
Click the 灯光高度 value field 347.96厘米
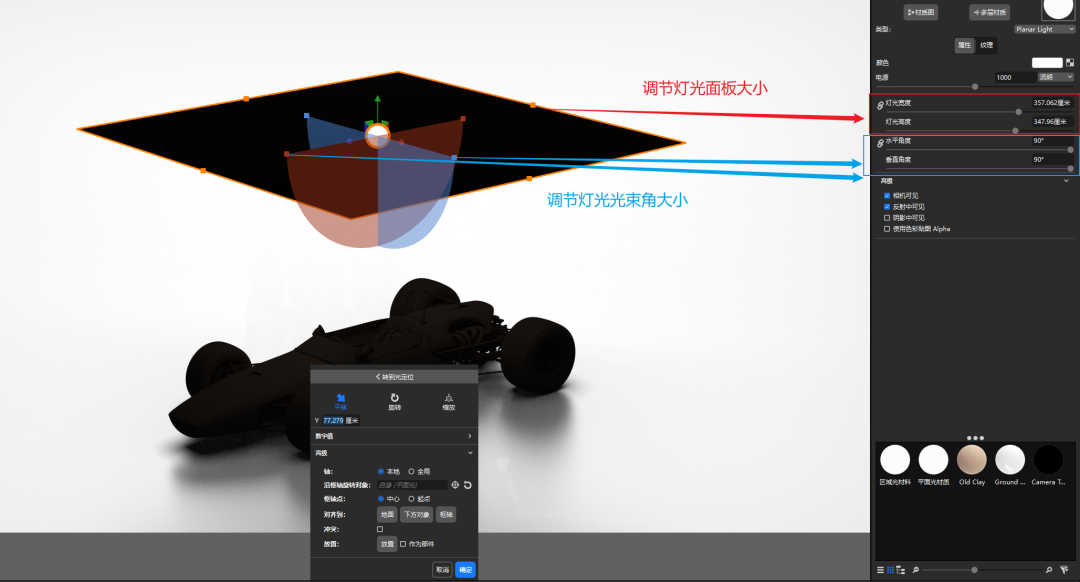click(1051, 121)
